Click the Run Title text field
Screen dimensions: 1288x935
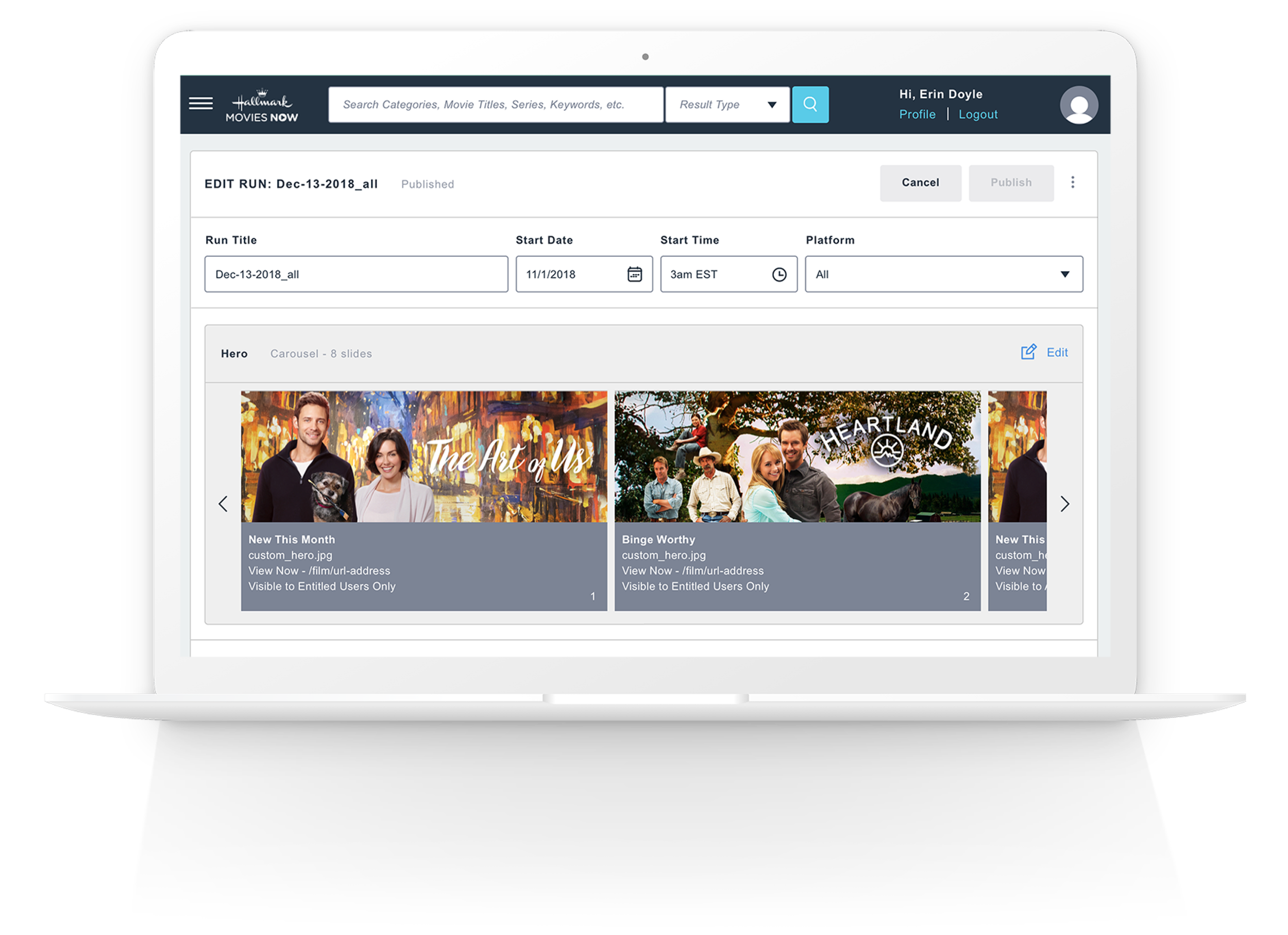[356, 274]
